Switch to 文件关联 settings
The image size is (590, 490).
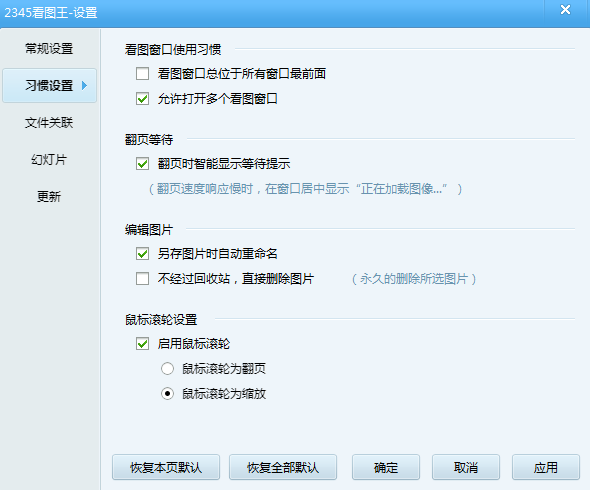[49, 122]
